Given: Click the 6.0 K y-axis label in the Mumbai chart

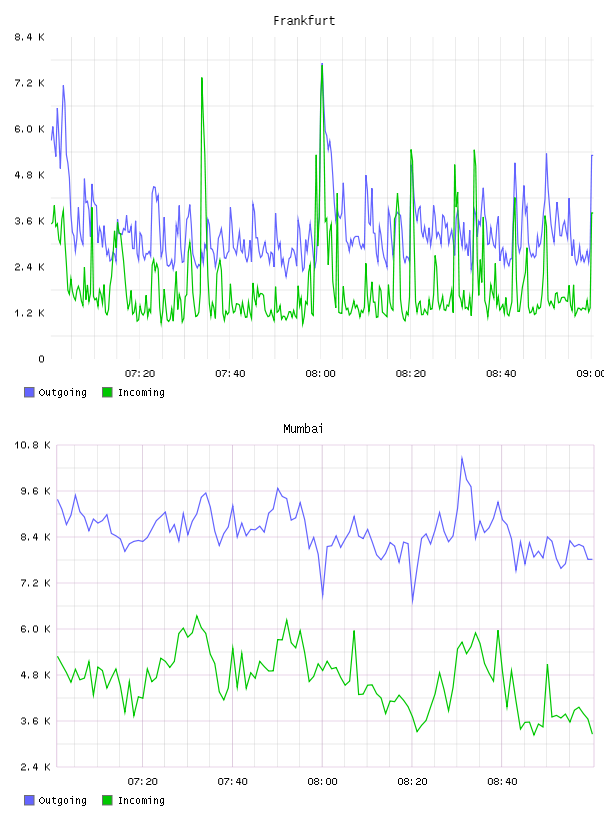Looking at the screenshot, I should 35,629.
